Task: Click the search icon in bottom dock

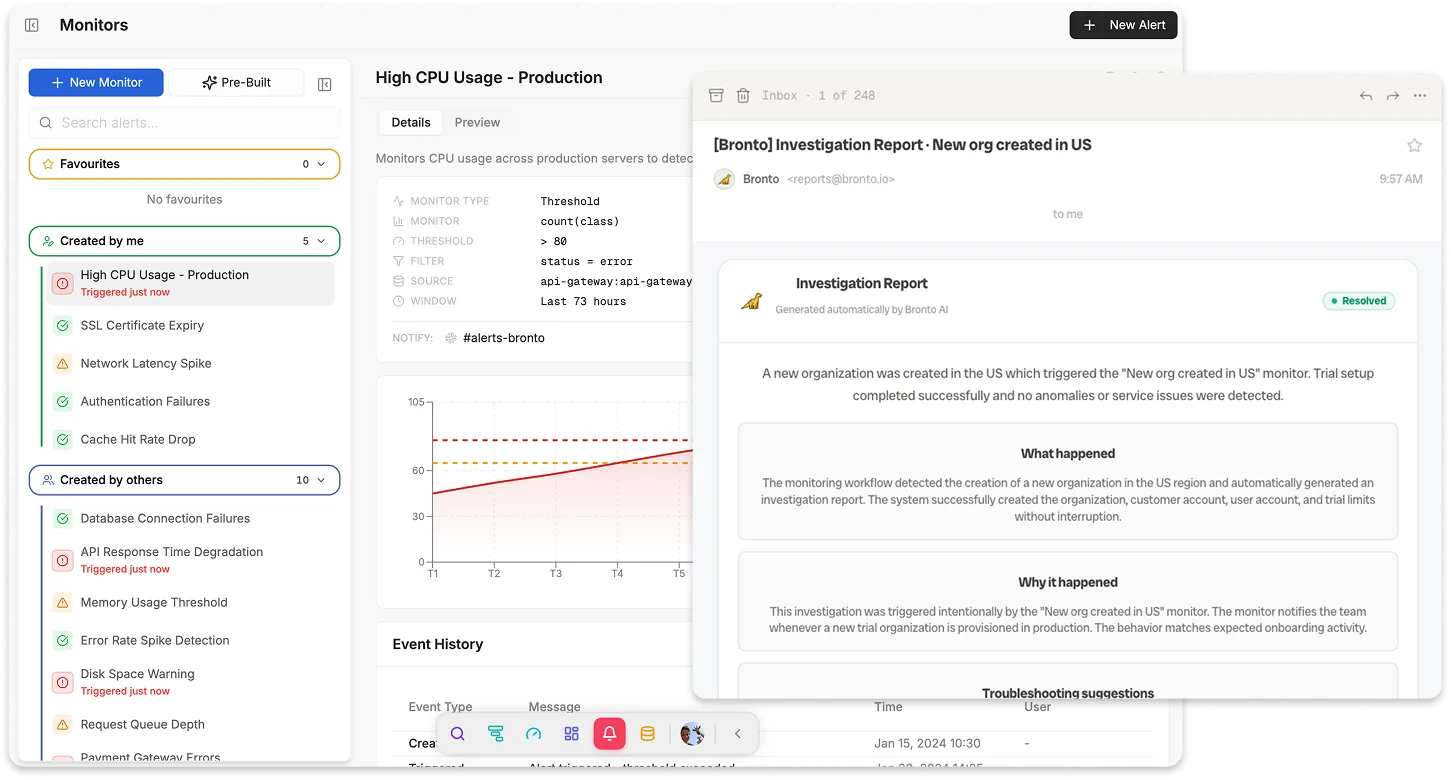Action: click(458, 734)
